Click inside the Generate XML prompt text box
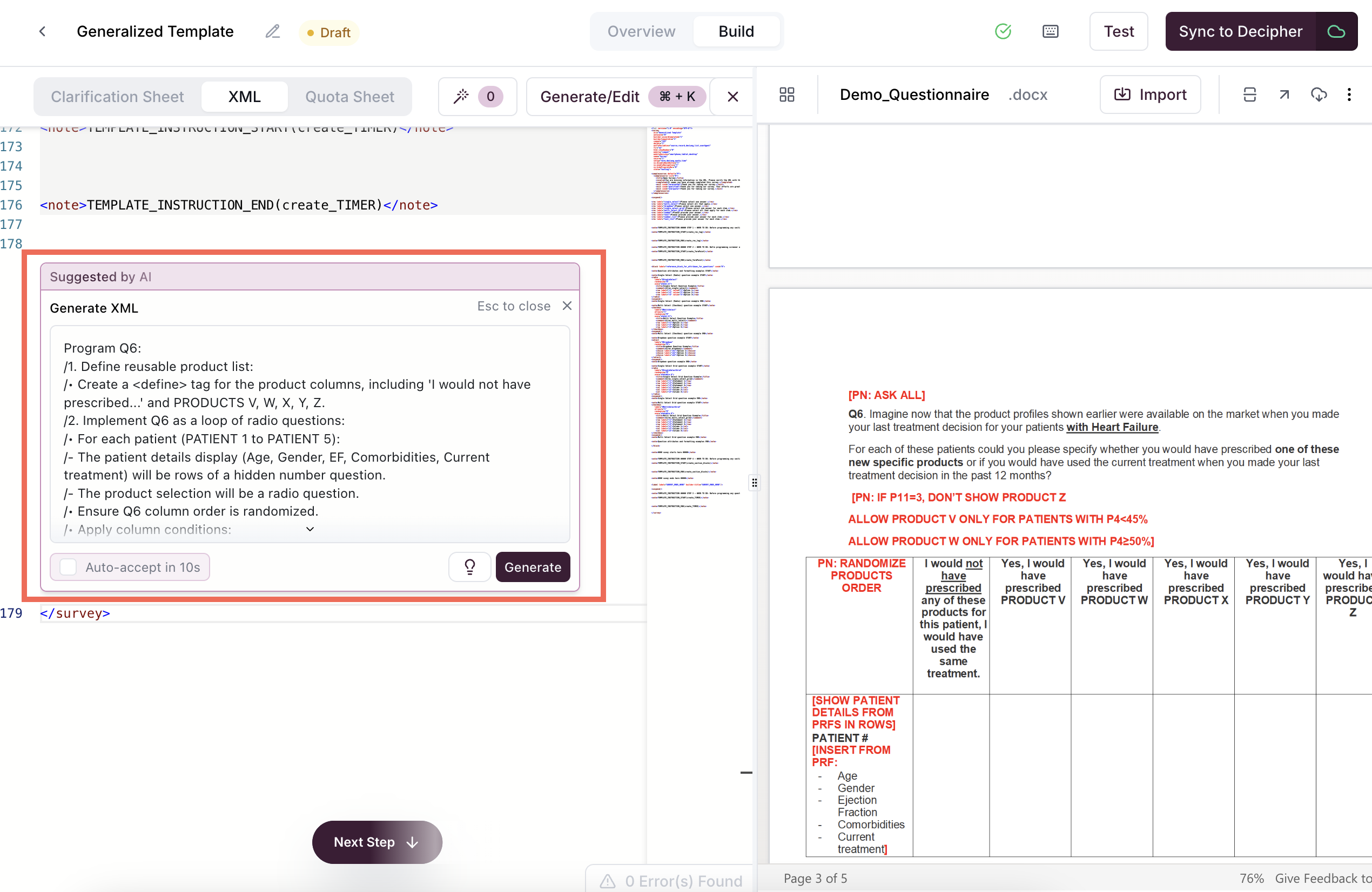This screenshot has height=892, width=1372. [310, 432]
